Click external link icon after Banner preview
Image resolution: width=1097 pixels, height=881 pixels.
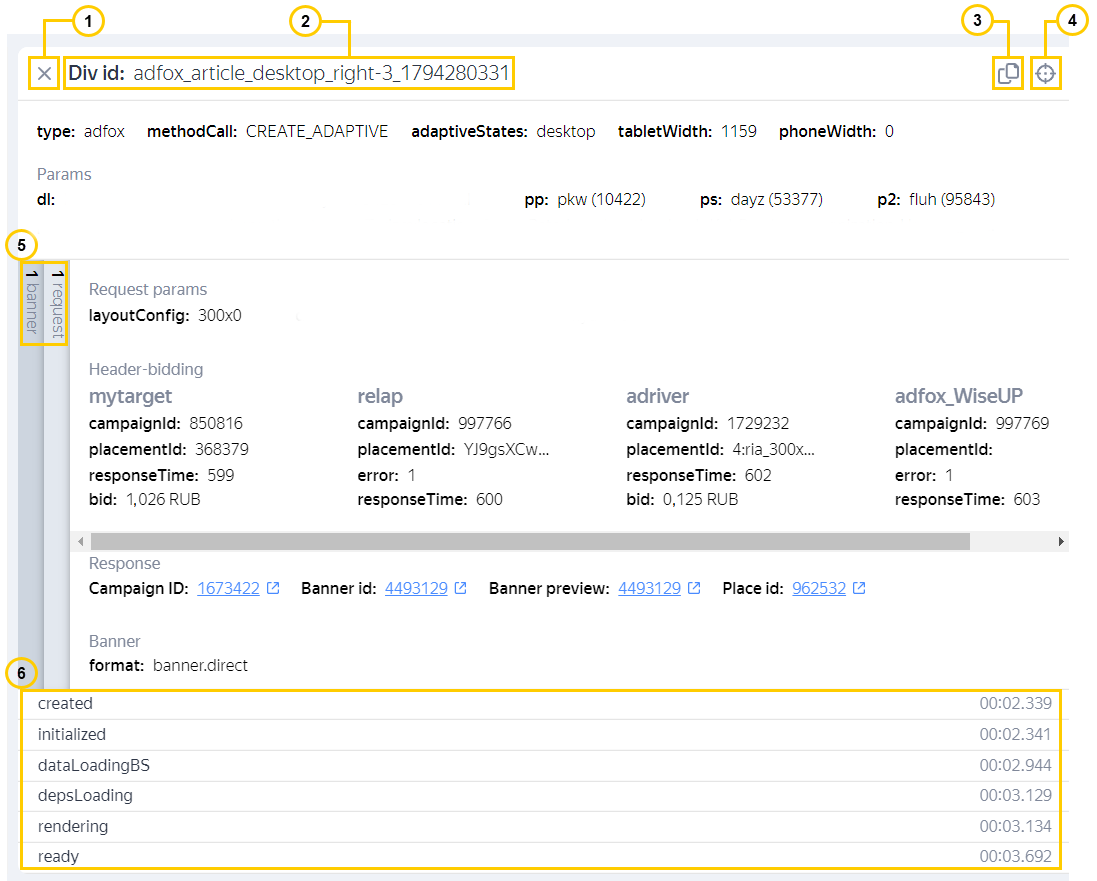point(694,589)
